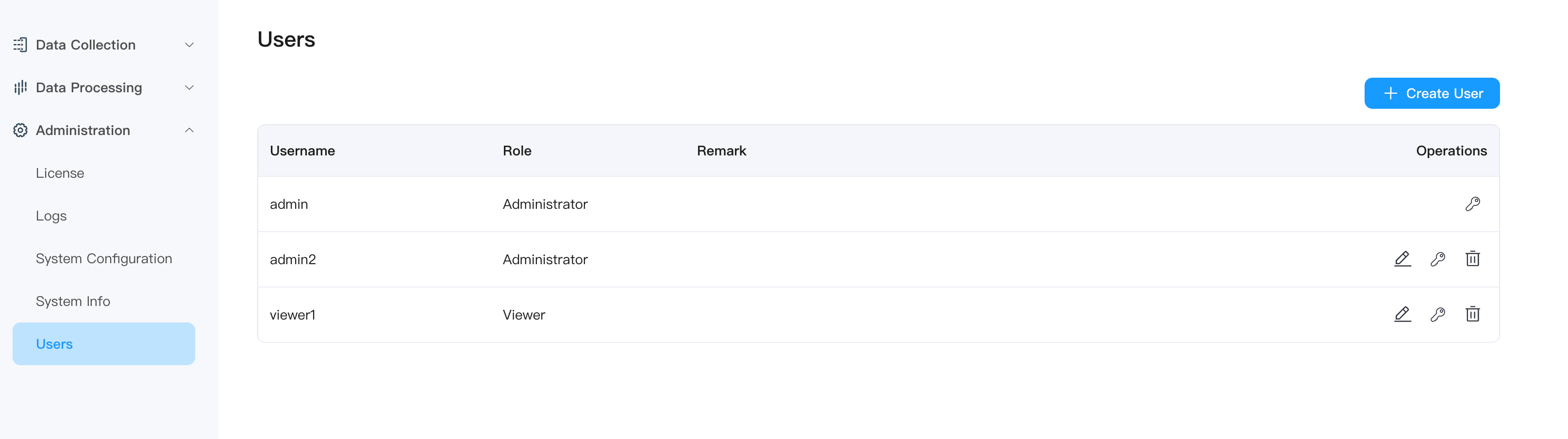Open the License menu item

(x=60, y=173)
